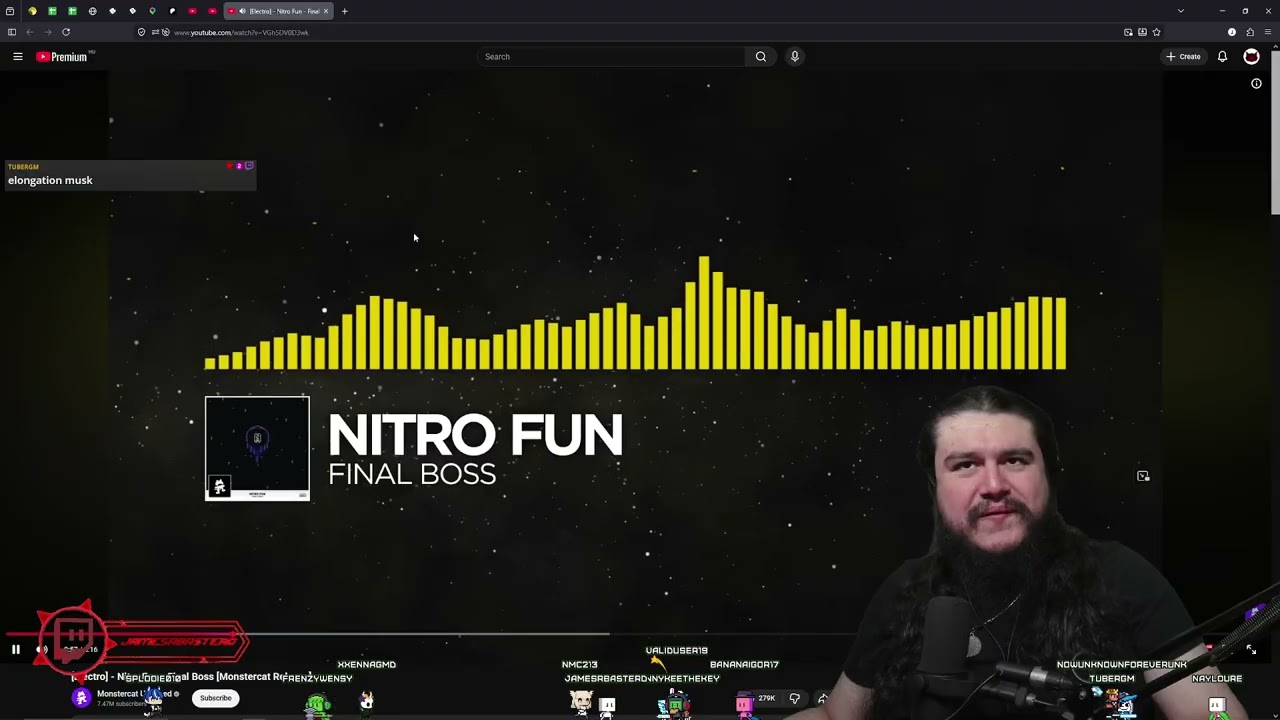Image resolution: width=1280 pixels, height=720 pixels.
Task: Select the Nitro Fun - Final Boss tab
Action: pos(278,11)
